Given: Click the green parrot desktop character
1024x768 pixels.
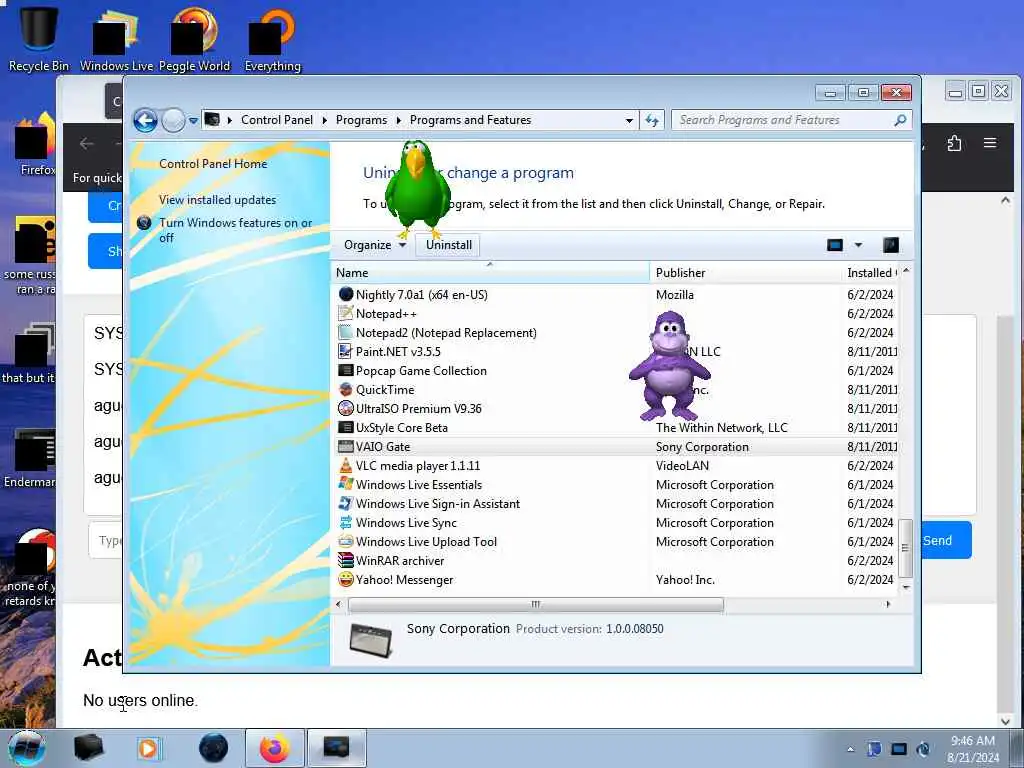Looking at the screenshot, I should coord(417,189).
